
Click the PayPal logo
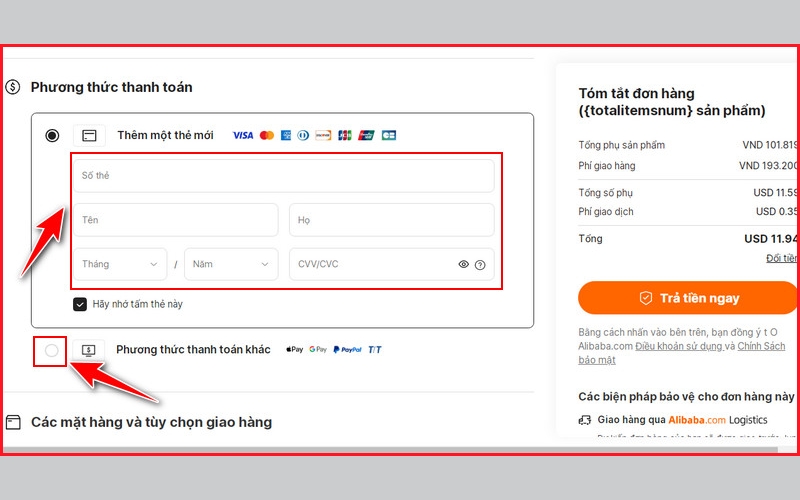point(347,349)
